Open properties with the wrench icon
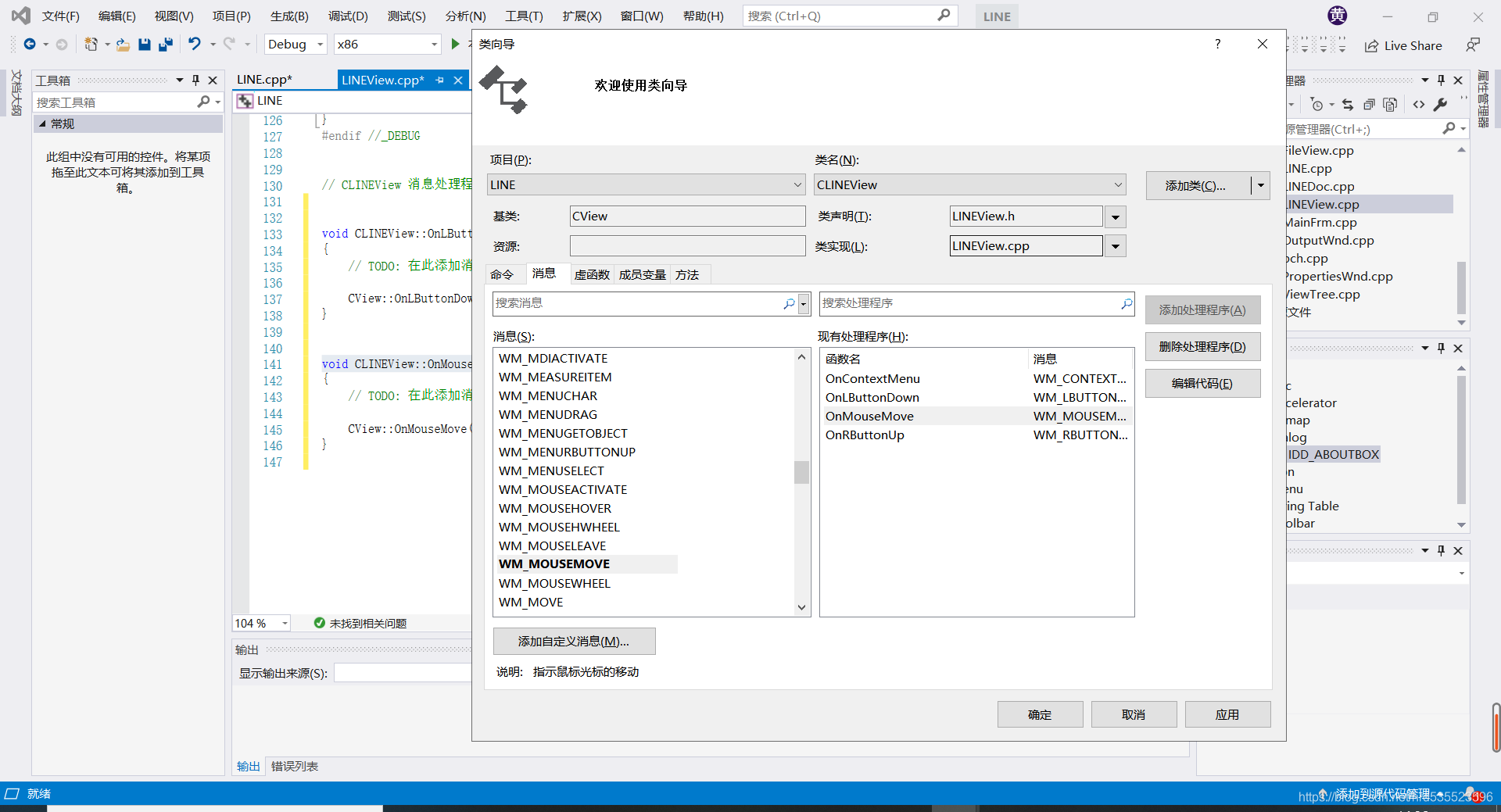The image size is (1501, 812). coord(1440,105)
